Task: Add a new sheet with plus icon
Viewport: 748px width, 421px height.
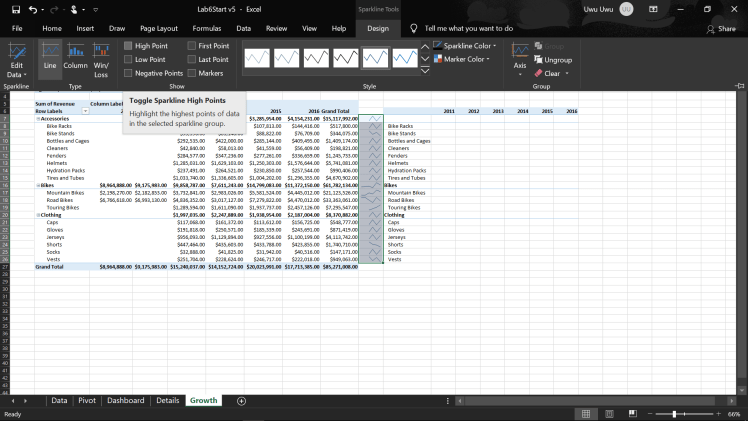Action: [x=241, y=400]
